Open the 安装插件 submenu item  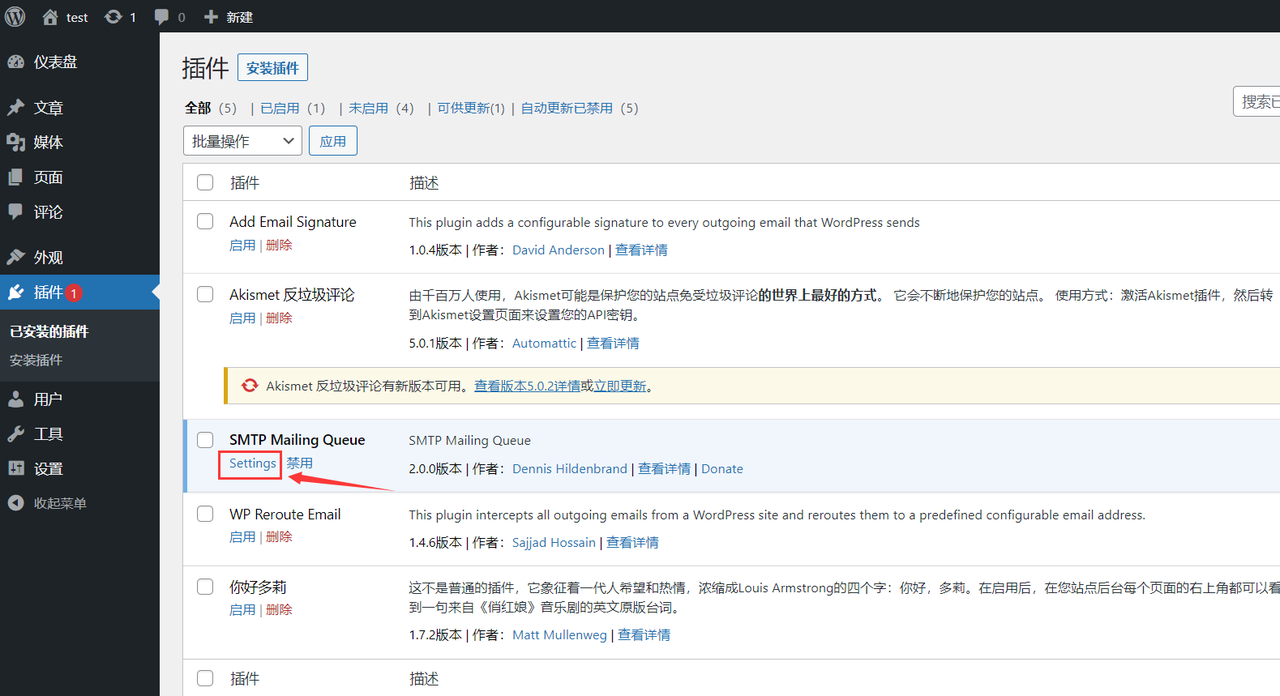point(36,360)
